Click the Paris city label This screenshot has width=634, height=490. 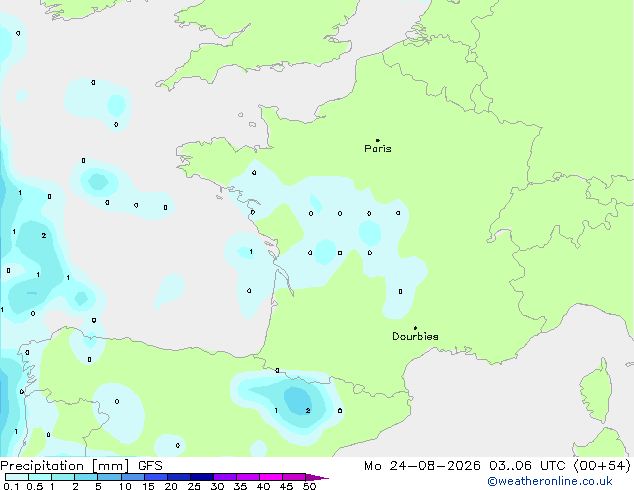378,149
